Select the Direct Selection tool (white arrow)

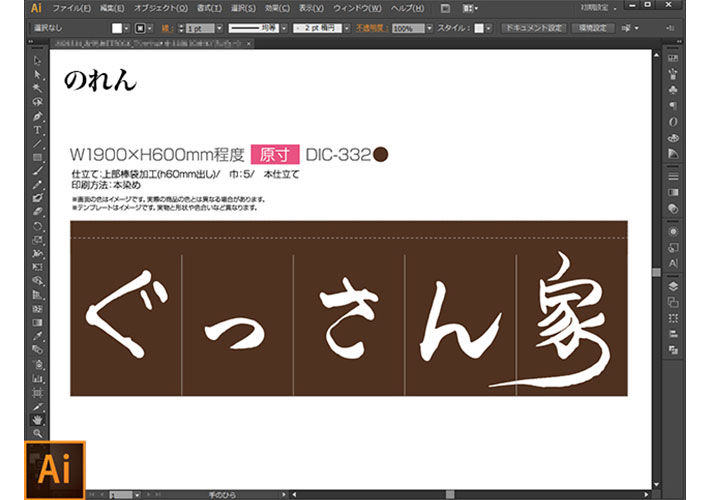[x=37, y=74]
